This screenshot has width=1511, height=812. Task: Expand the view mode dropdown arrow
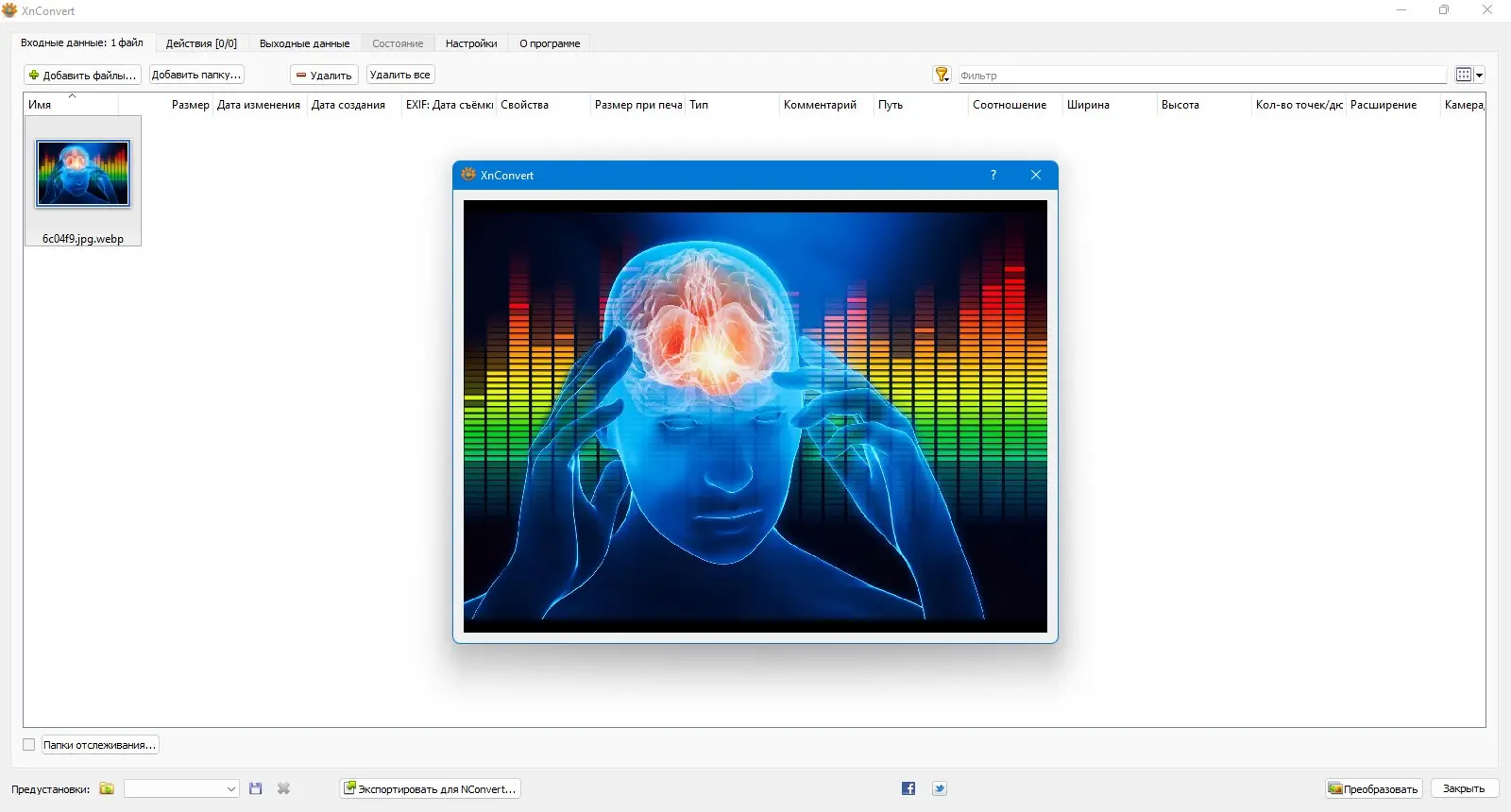[1480, 75]
